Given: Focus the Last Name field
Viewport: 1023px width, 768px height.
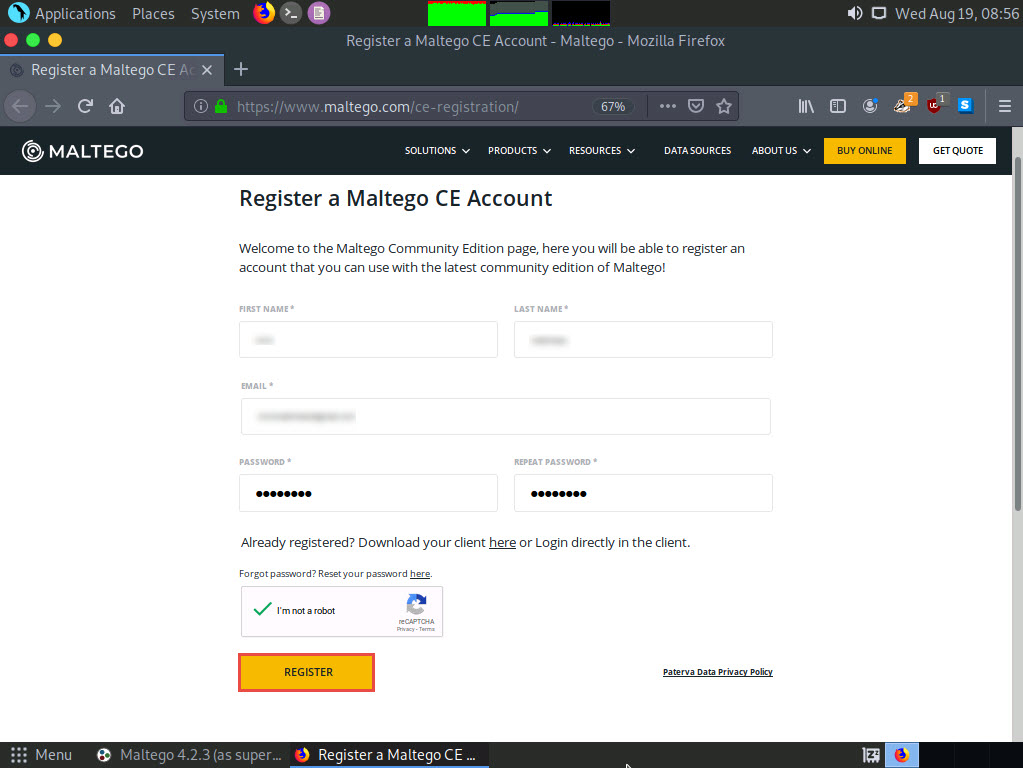Looking at the screenshot, I should pos(643,339).
